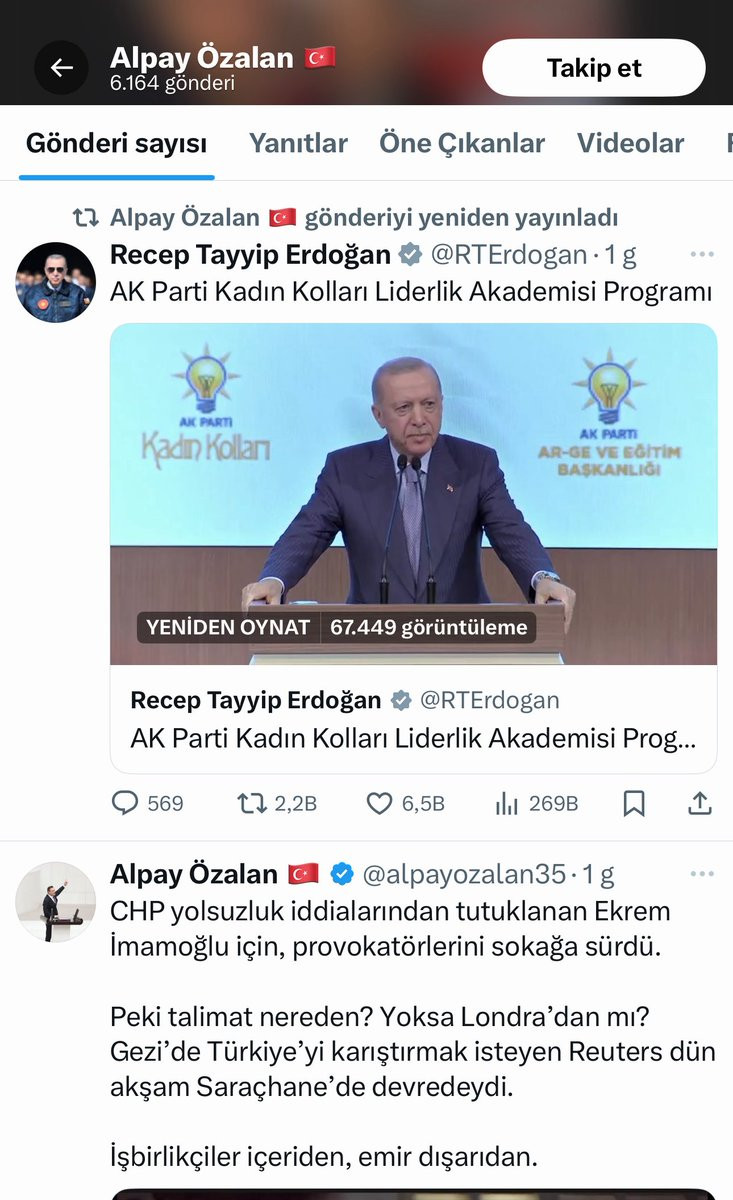
Task: Share the Erdoğan post via upload icon
Action: click(701, 802)
